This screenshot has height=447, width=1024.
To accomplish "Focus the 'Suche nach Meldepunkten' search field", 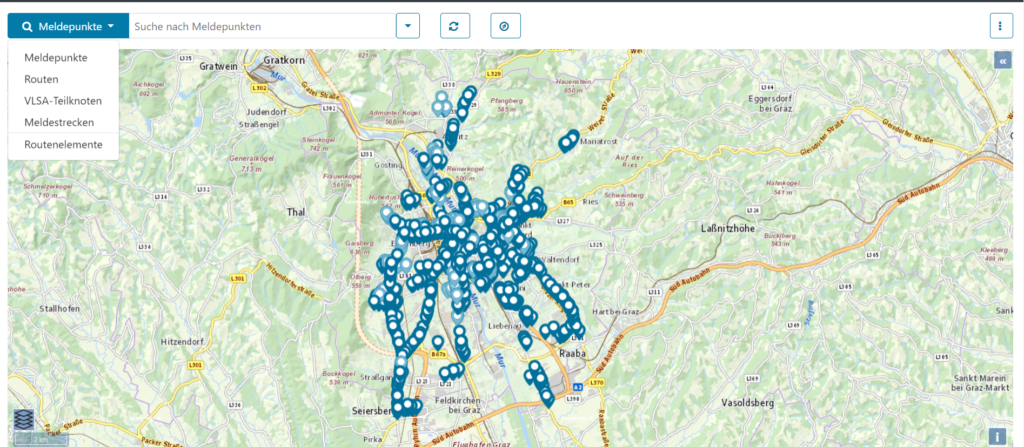I will coord(260,26).
